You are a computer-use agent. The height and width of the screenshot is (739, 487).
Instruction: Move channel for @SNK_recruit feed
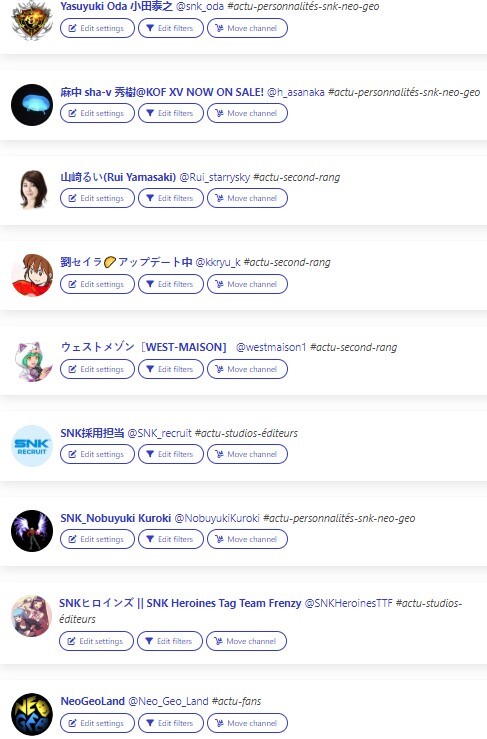coord(247,454)
